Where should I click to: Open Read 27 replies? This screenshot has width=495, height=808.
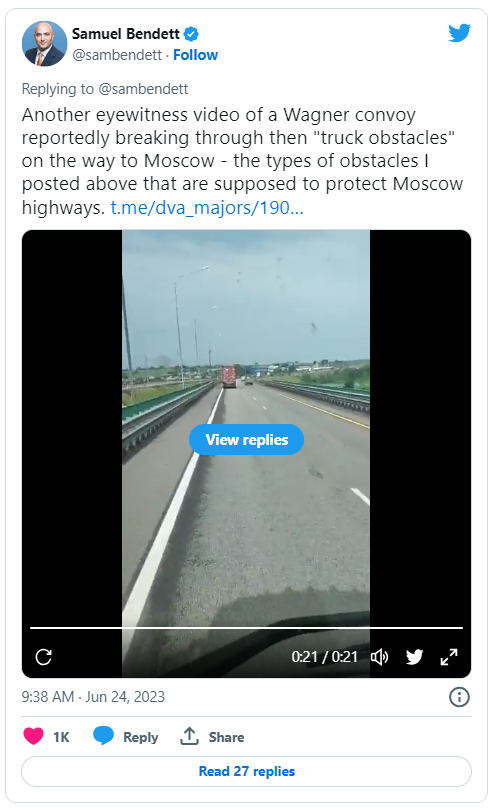(x=246, y=771)
